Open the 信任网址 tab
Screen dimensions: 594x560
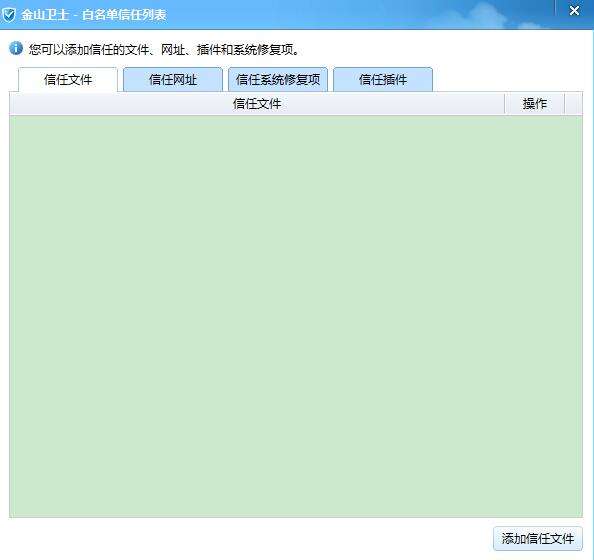pyautogui.click(x=173, y=80)
